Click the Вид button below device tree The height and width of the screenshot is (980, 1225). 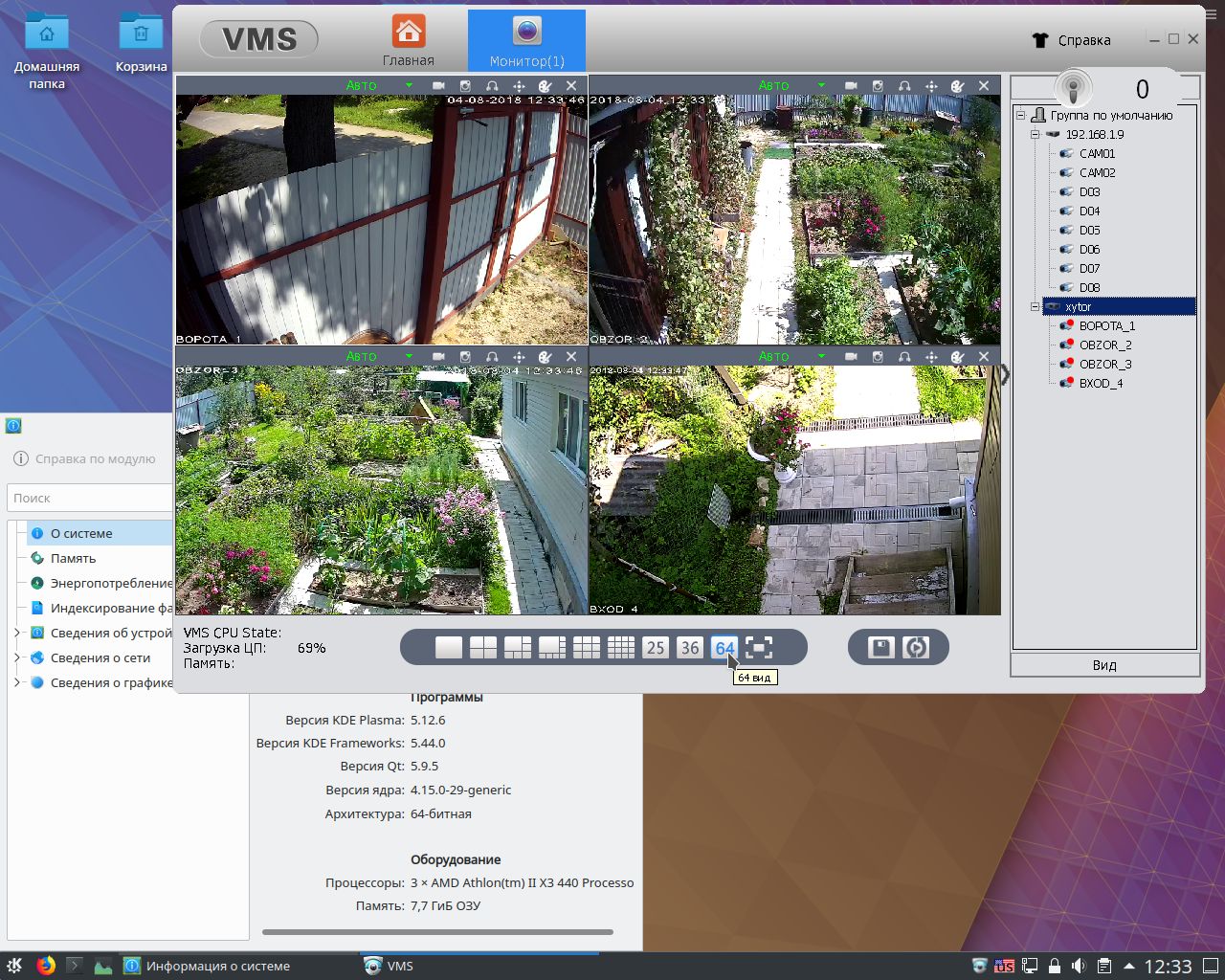[1104, 665]
